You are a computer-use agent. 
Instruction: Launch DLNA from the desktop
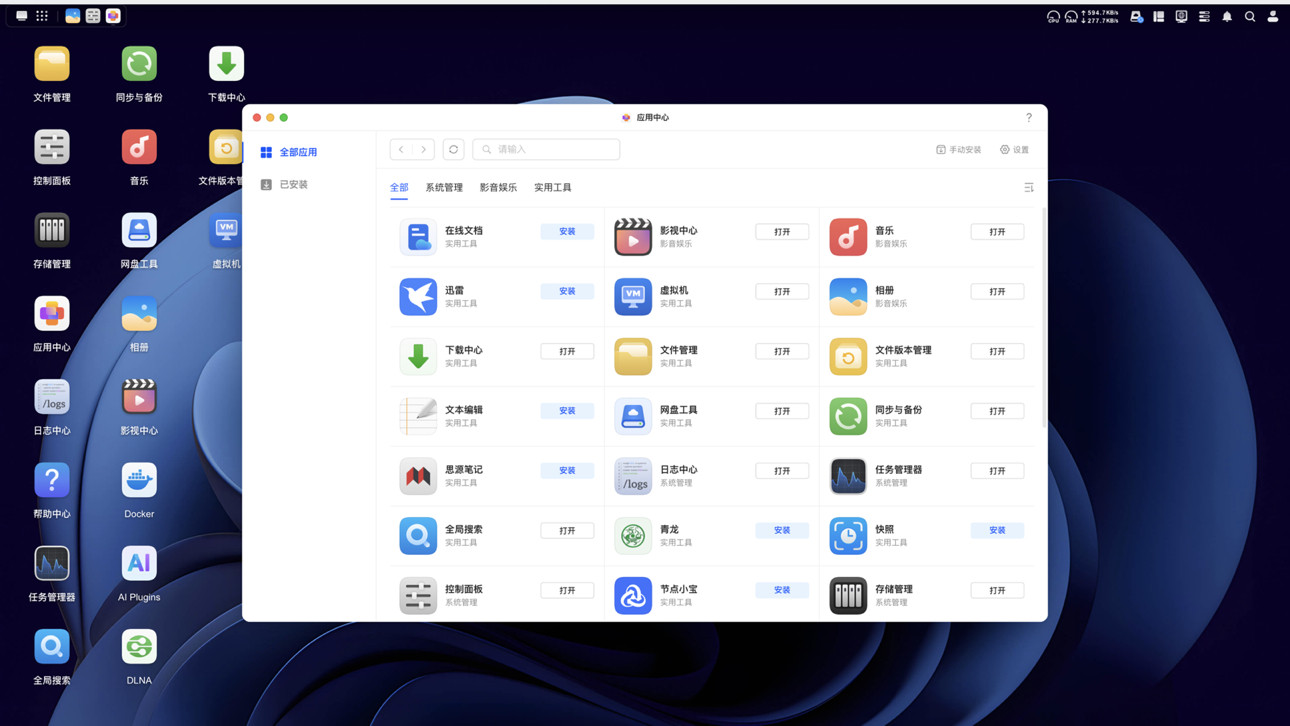point(139,646)
